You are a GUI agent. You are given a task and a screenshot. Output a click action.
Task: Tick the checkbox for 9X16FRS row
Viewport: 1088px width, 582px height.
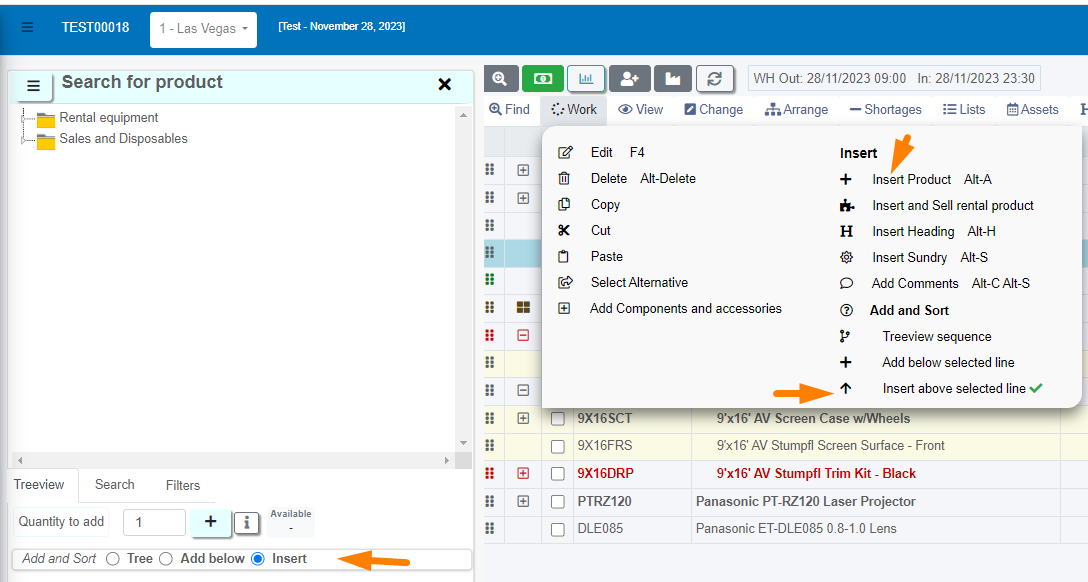(x=558, y=447)
